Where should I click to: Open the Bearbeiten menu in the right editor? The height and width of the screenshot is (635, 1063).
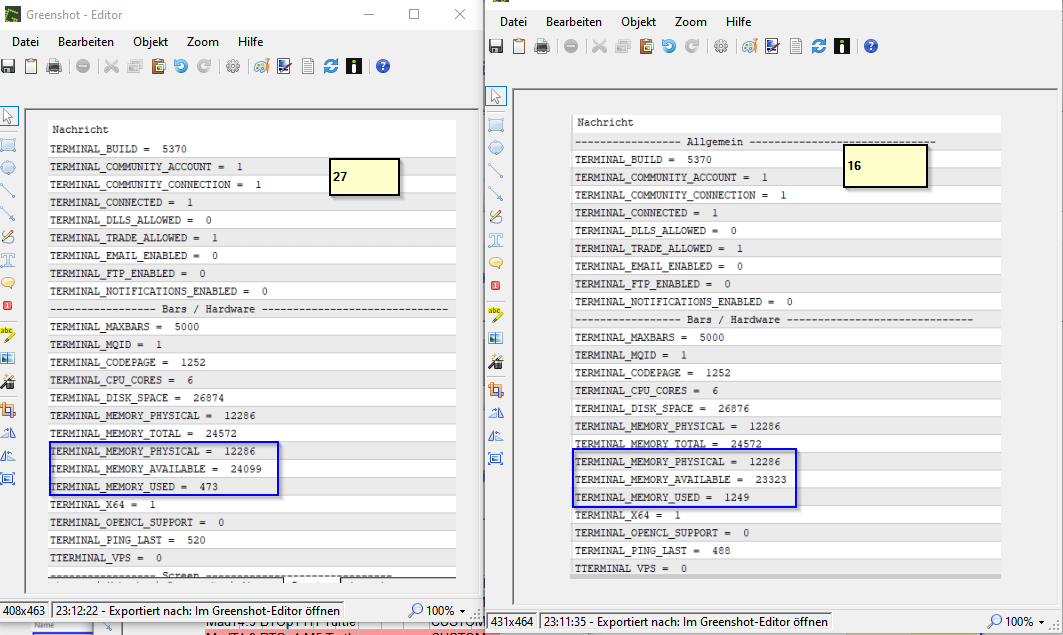(574, 22)
